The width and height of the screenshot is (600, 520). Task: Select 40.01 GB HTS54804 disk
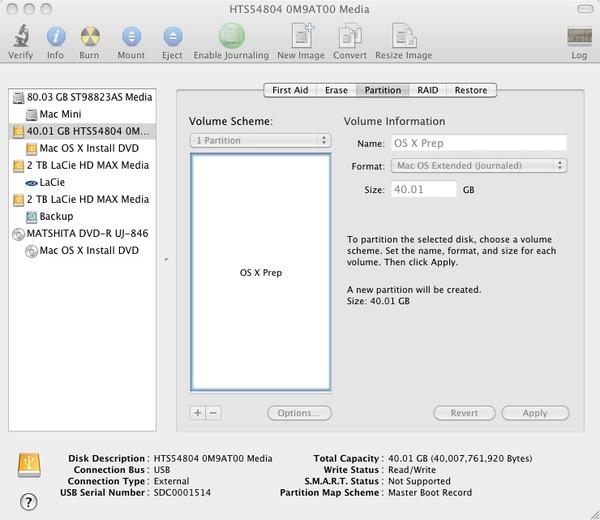82,131
